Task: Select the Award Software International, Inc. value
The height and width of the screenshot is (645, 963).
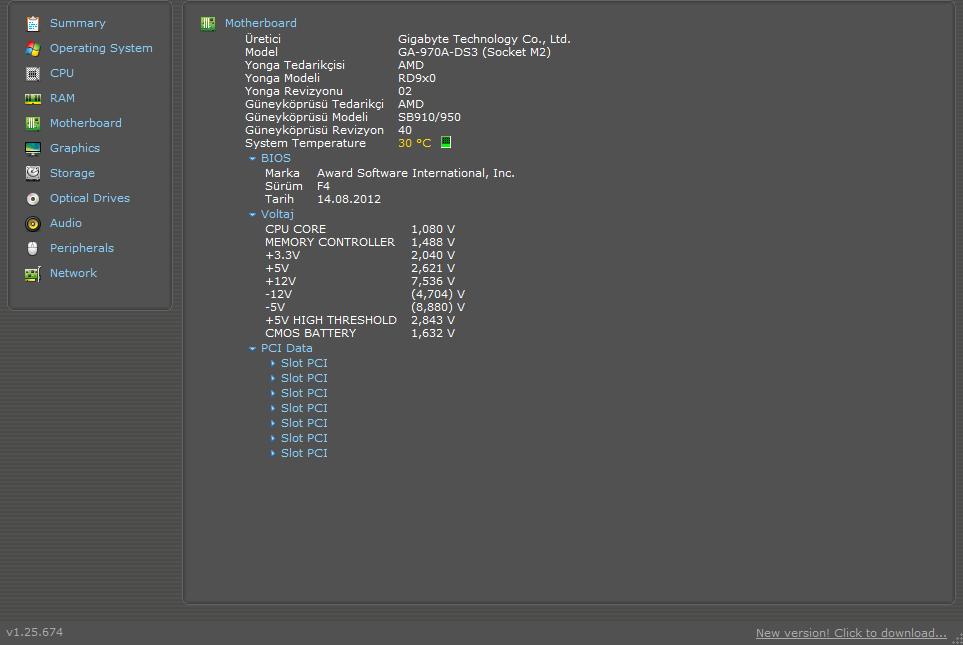Action: pyautogui.click(x=416, y=173)
